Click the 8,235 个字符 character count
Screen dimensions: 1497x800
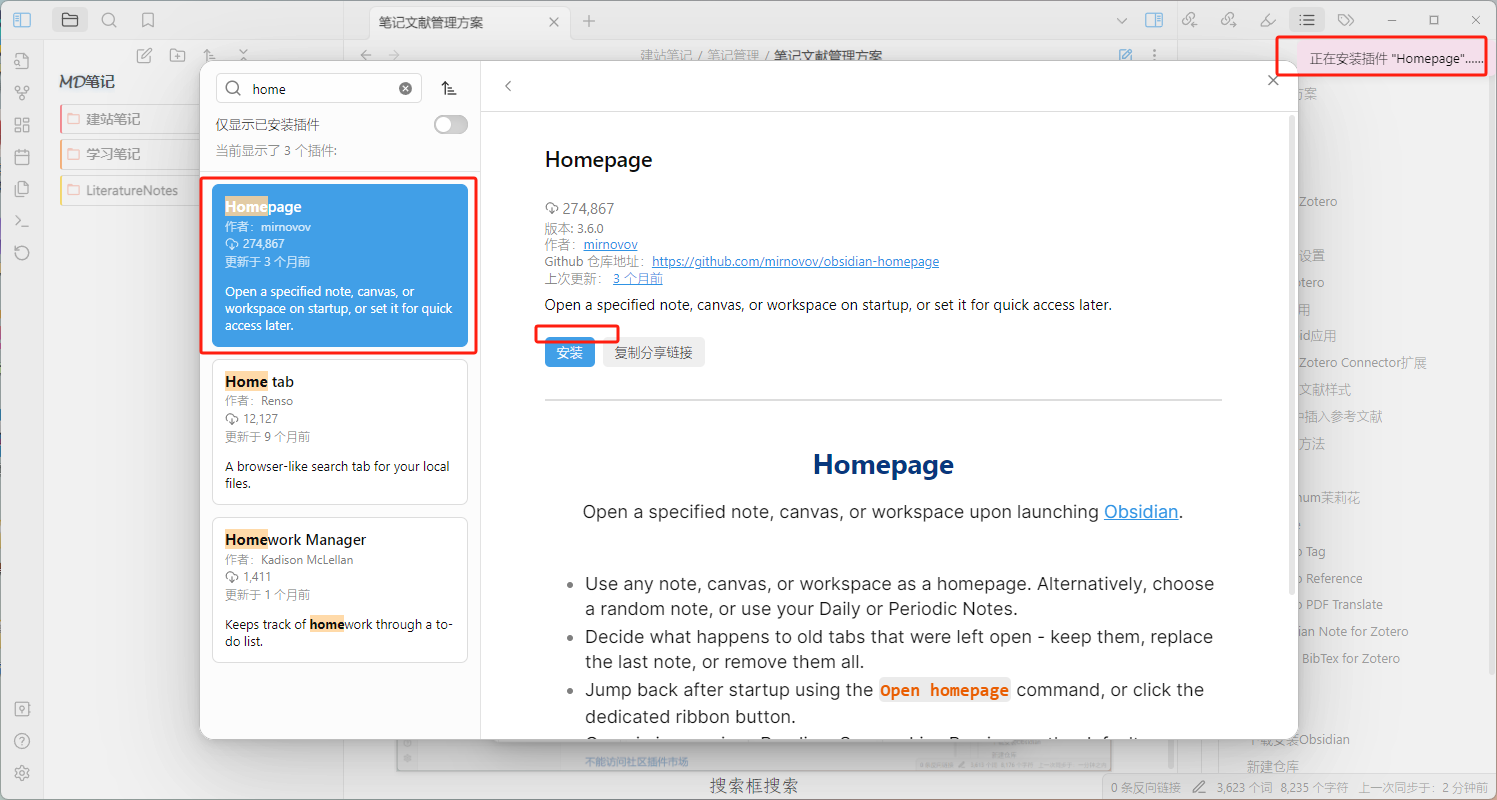pos(1315,787)
